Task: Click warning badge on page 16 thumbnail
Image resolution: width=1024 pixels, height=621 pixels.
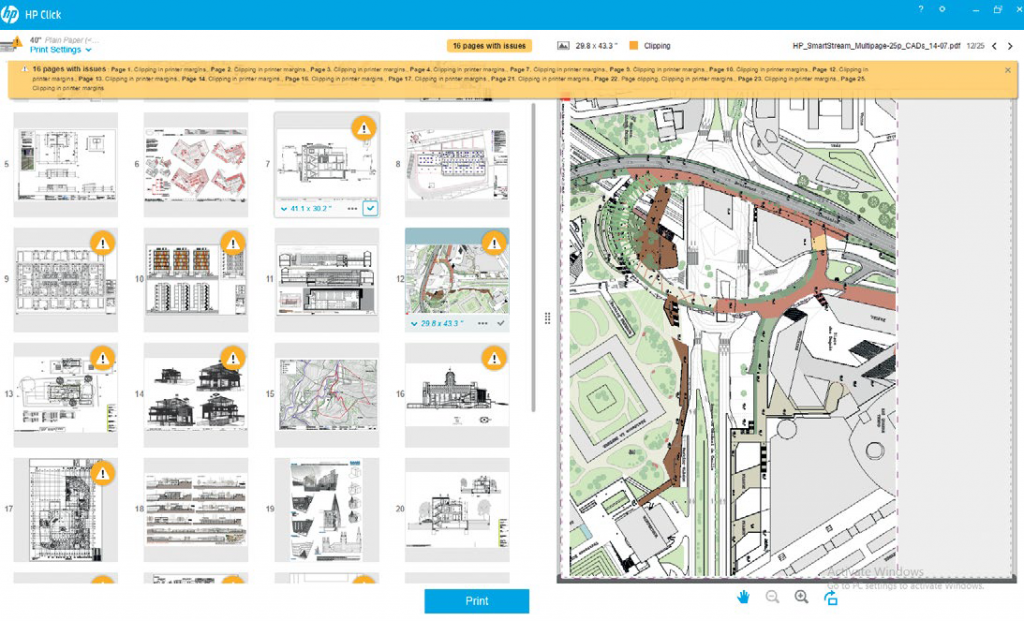Action: (494, 358)
